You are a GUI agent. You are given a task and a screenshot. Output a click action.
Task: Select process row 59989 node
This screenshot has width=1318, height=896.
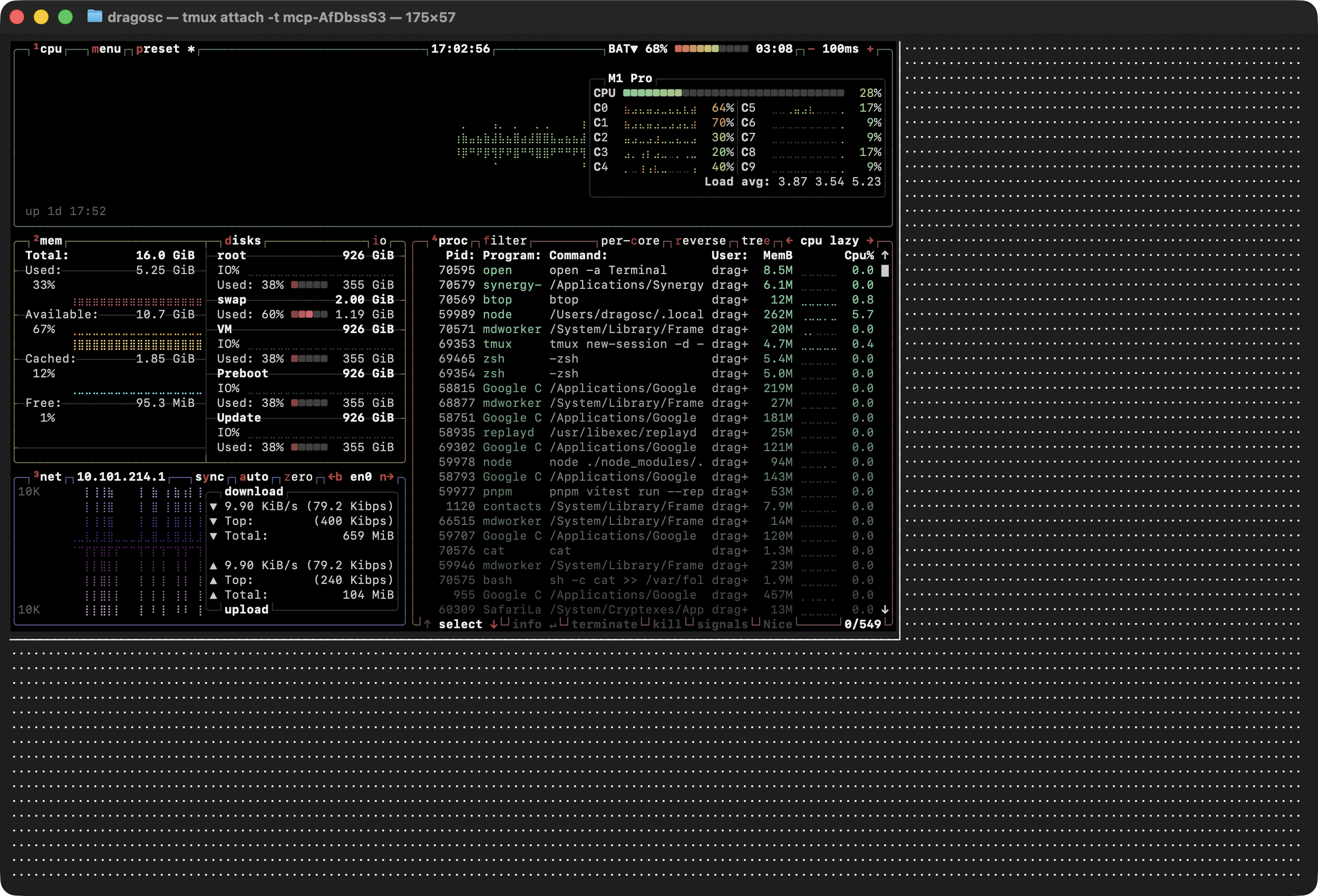point(656,315)
